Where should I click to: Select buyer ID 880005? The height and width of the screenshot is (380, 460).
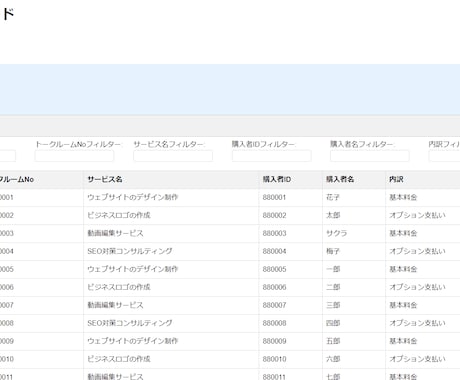(274, 269)
